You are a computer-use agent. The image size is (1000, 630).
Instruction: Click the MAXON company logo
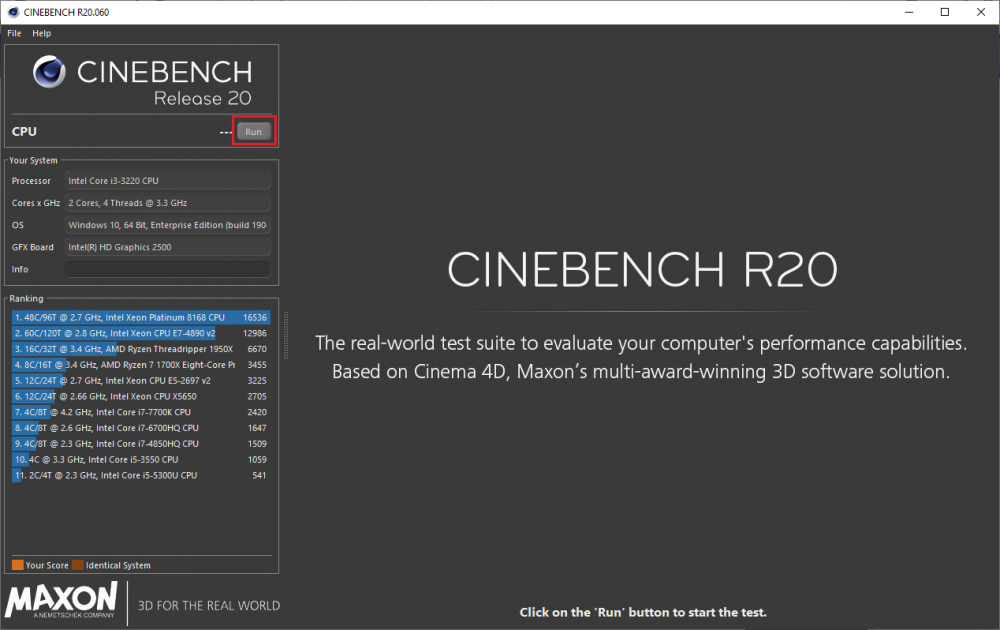point(62,599)
